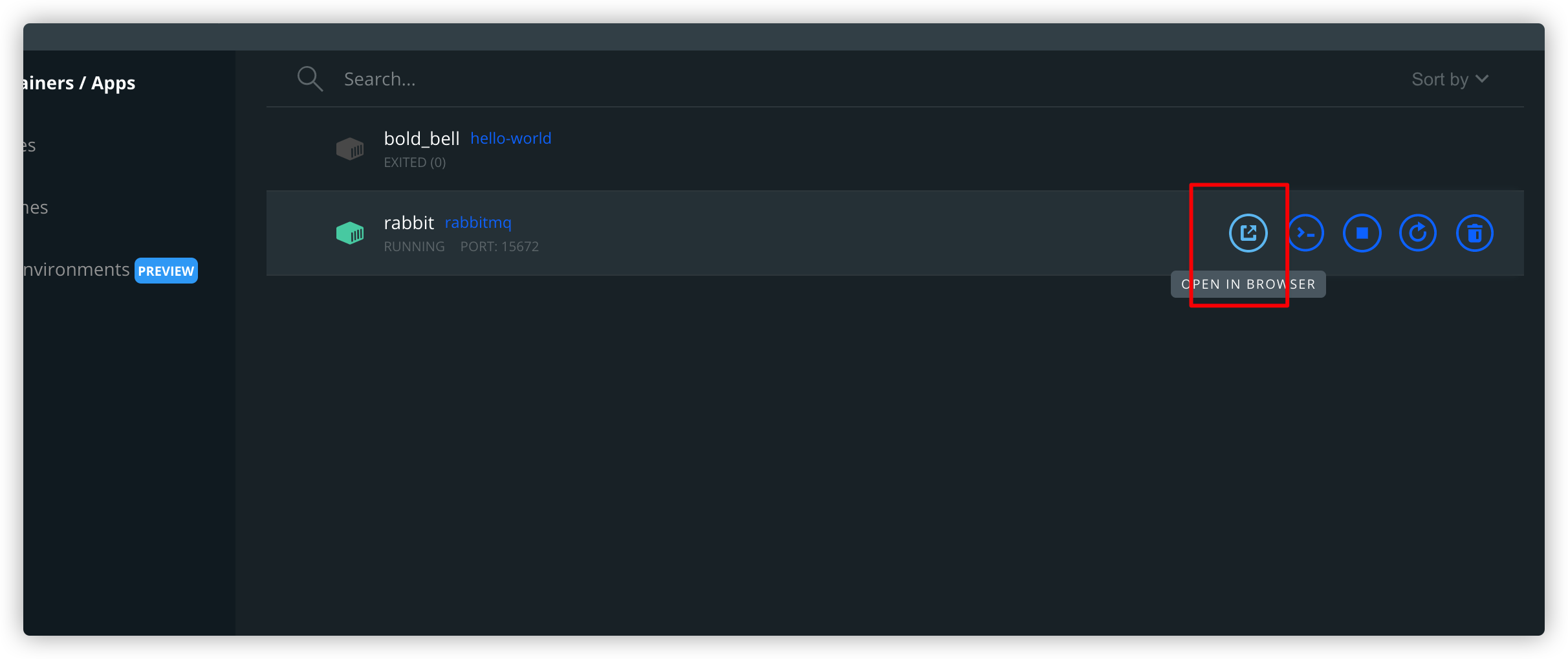Open the Environments sidebar section
This screenshot has width=1568, height=659.
pos(76,269)
